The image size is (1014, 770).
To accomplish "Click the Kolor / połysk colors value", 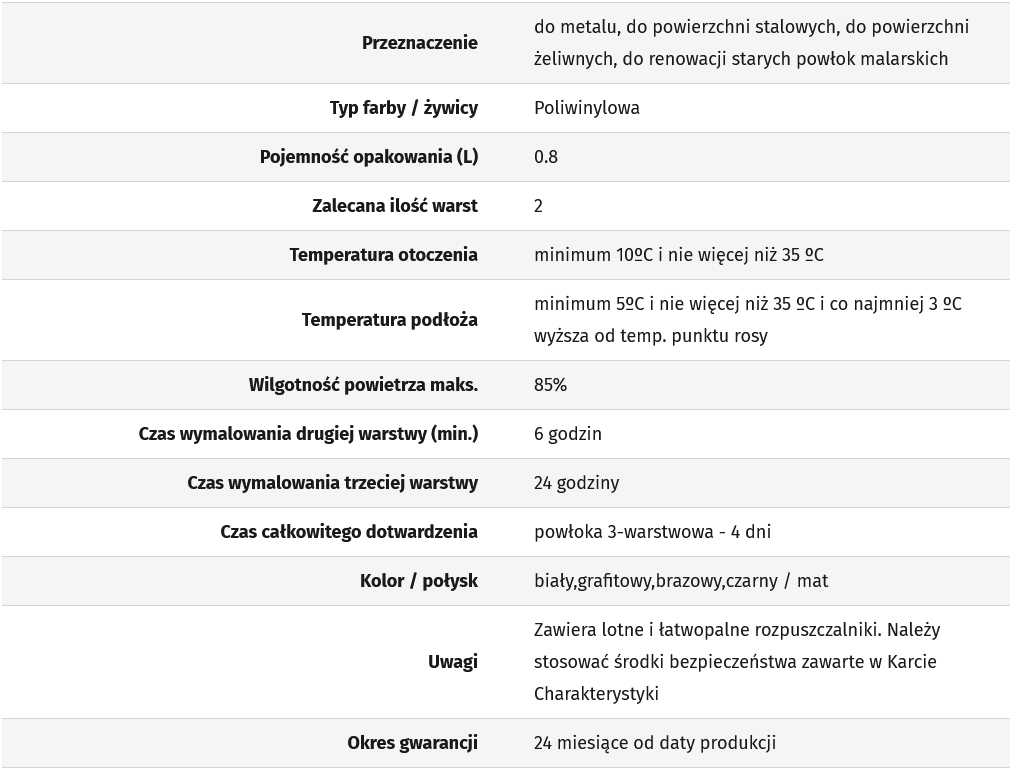I will click(680, 581).
